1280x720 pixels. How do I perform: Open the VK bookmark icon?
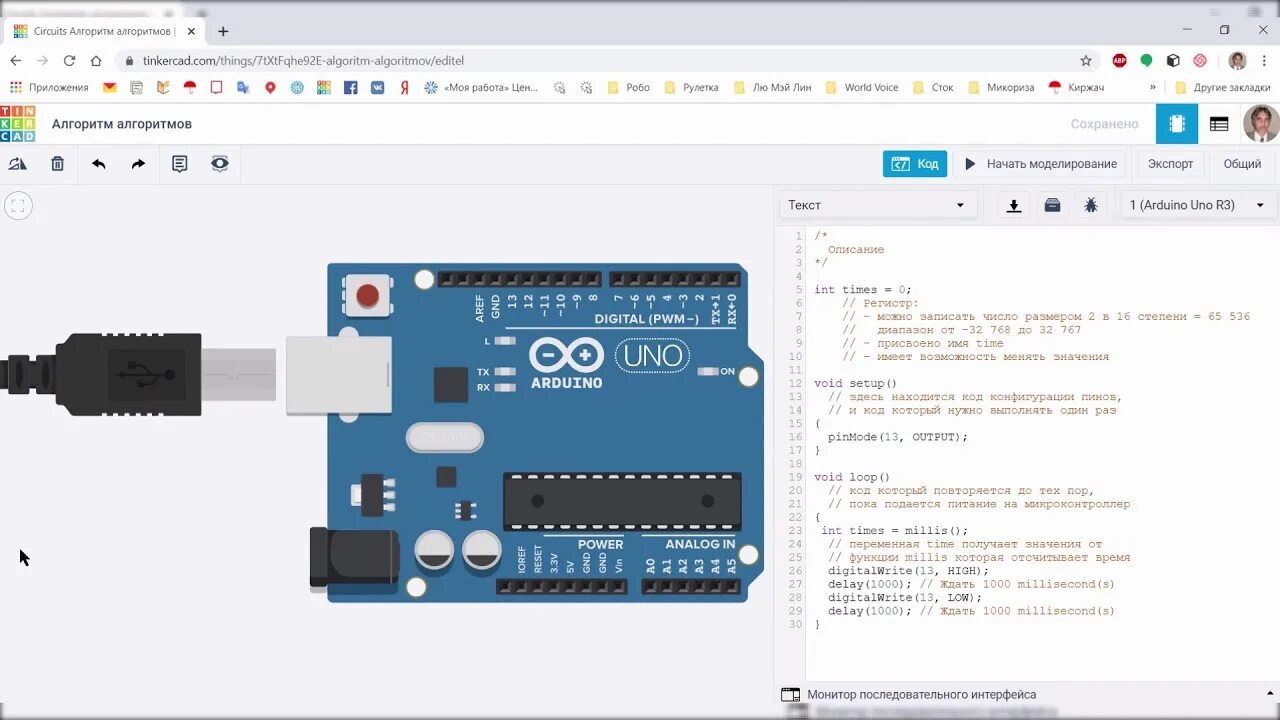click(x=378, y=87)
